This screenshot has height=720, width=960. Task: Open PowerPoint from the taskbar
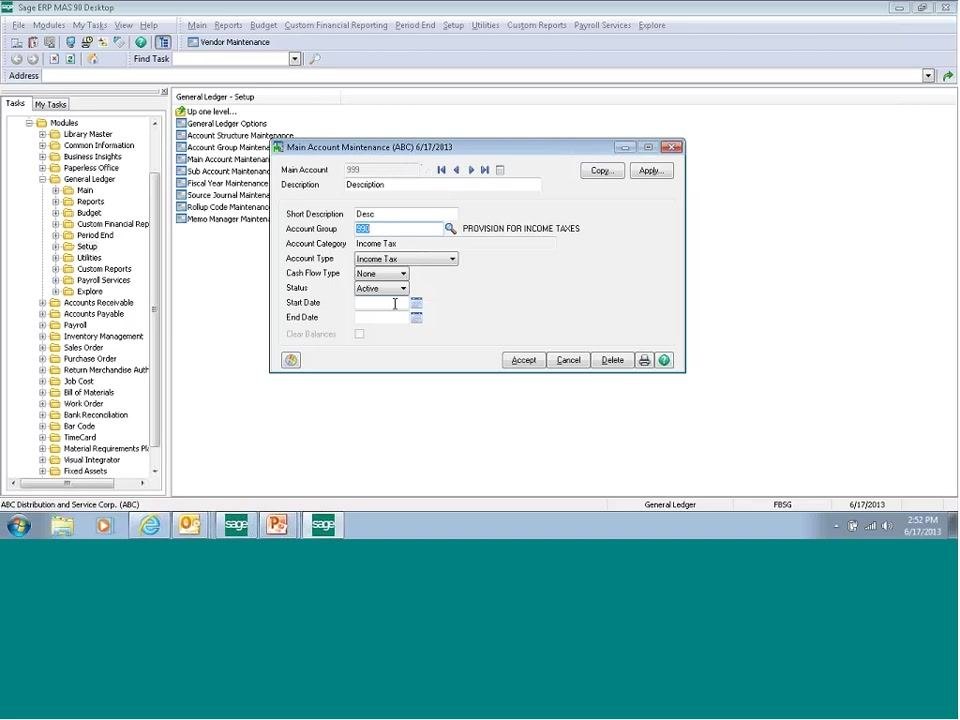277,525
